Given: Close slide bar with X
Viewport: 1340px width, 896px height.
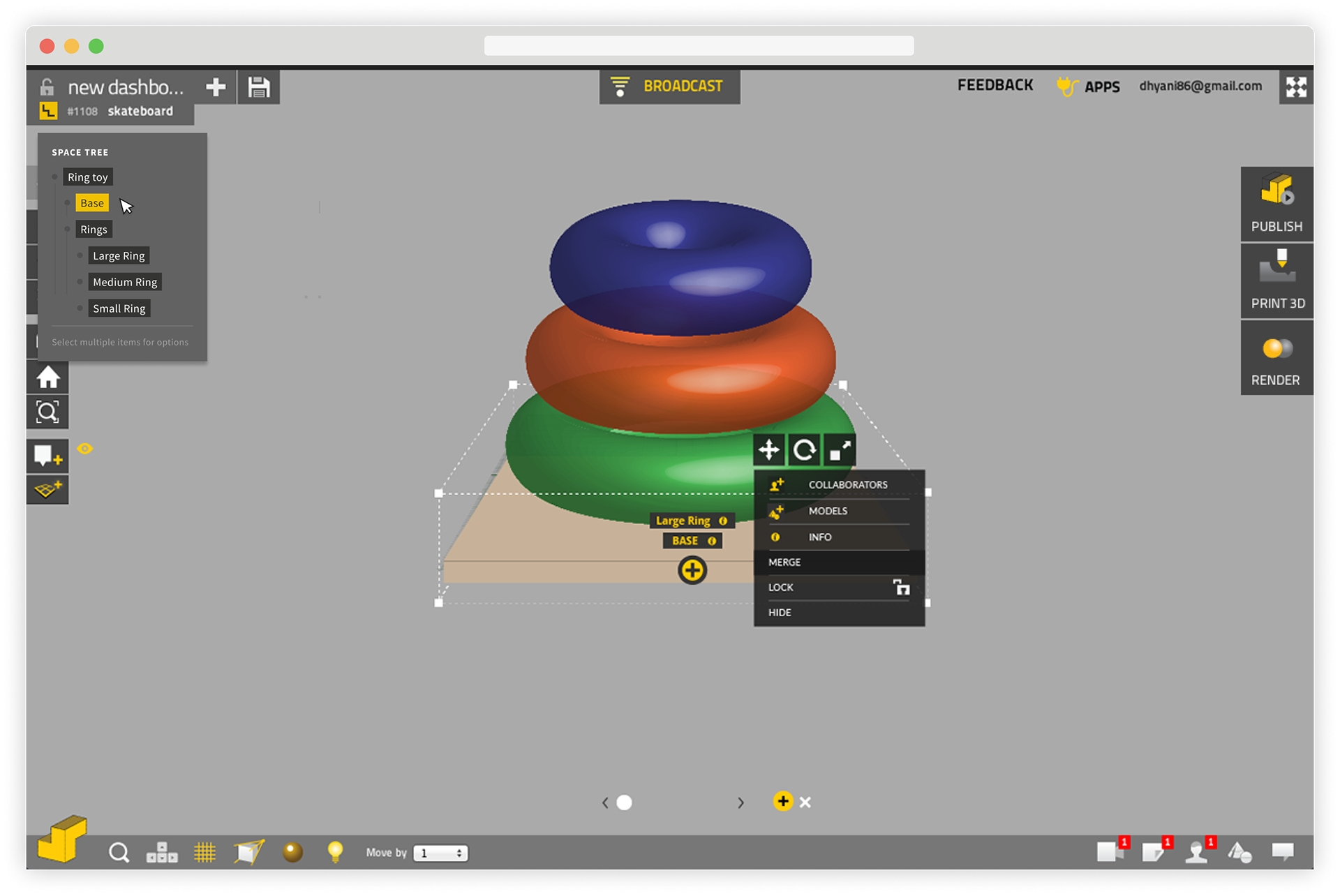Looking at the screenshot, I should pos(805,802).
